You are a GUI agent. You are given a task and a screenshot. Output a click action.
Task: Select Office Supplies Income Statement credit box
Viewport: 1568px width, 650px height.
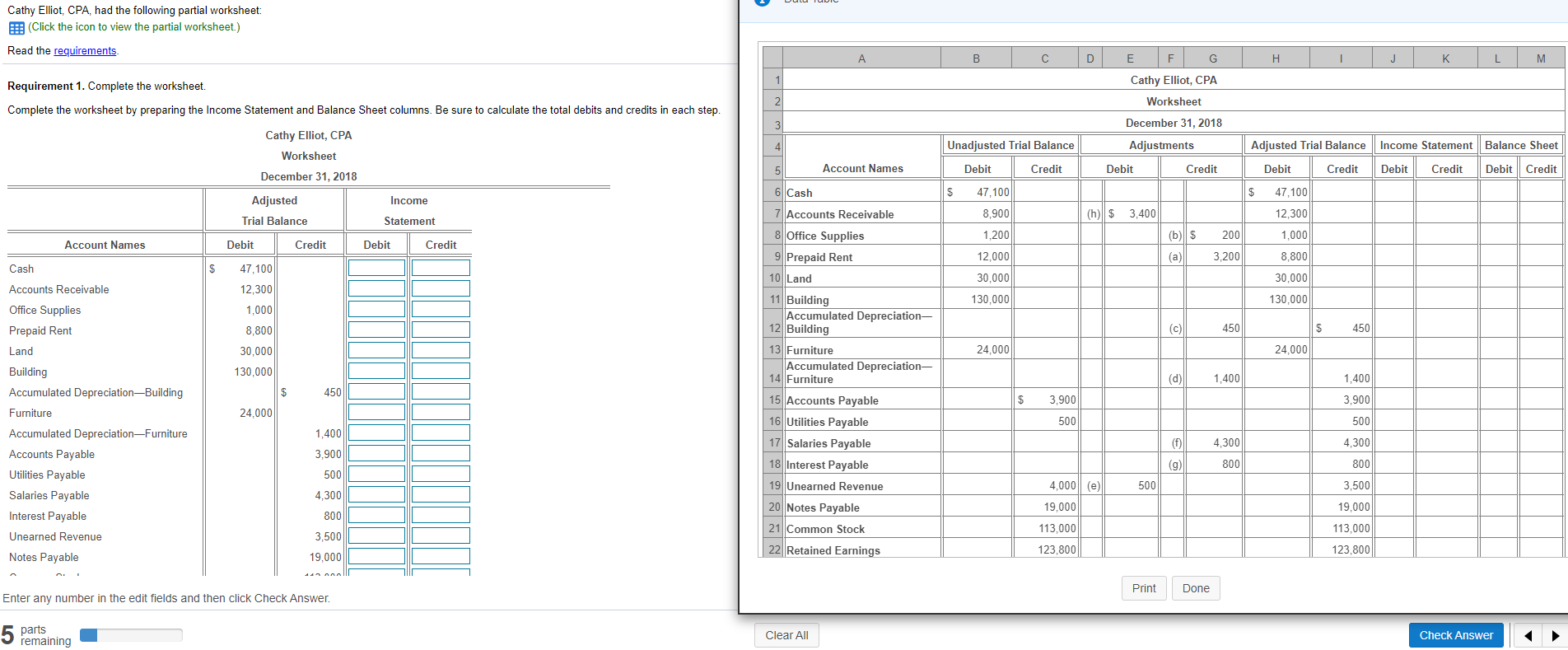click(x=441, y=309)
